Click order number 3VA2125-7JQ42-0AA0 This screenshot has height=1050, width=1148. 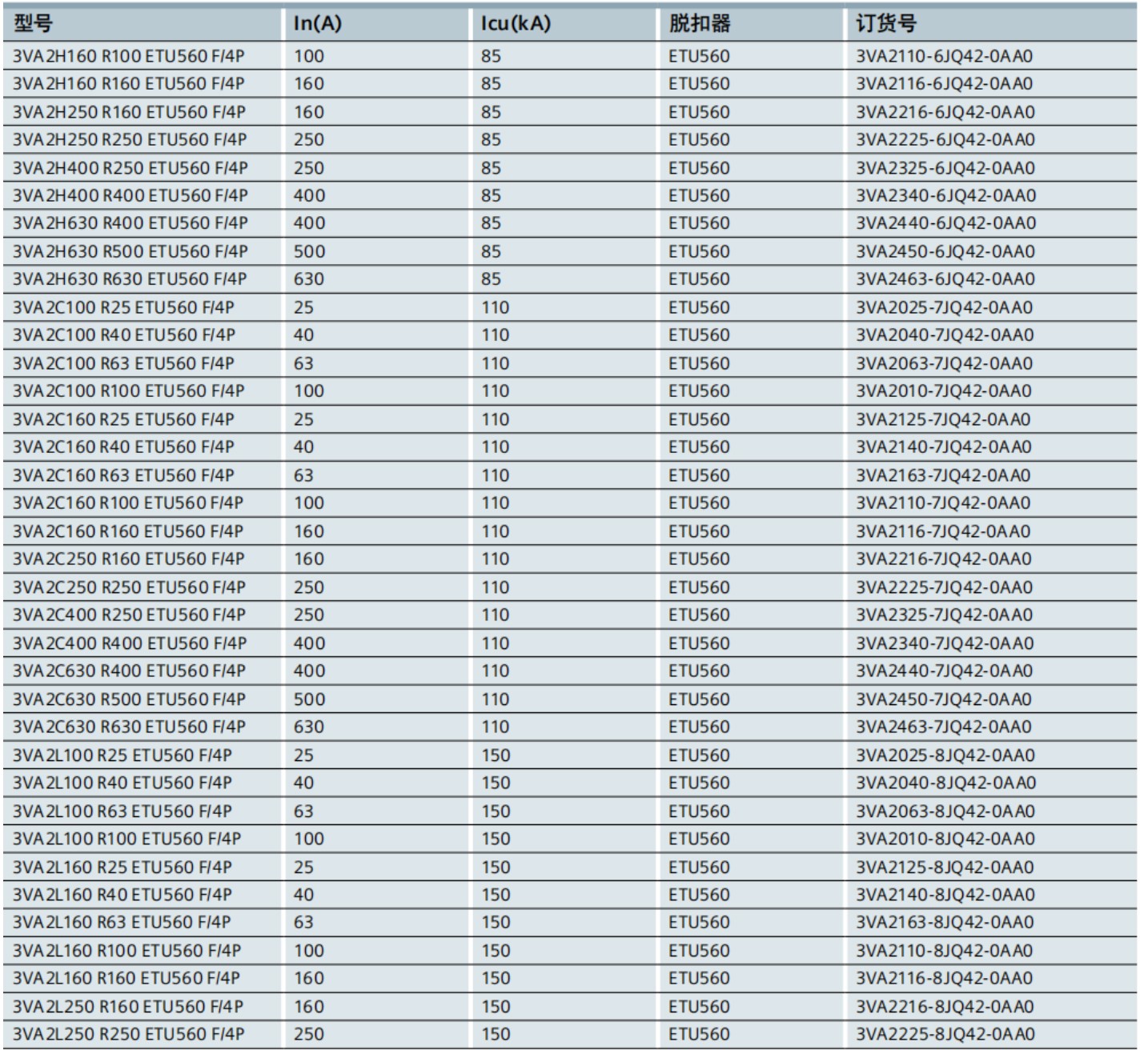(943, 419)
